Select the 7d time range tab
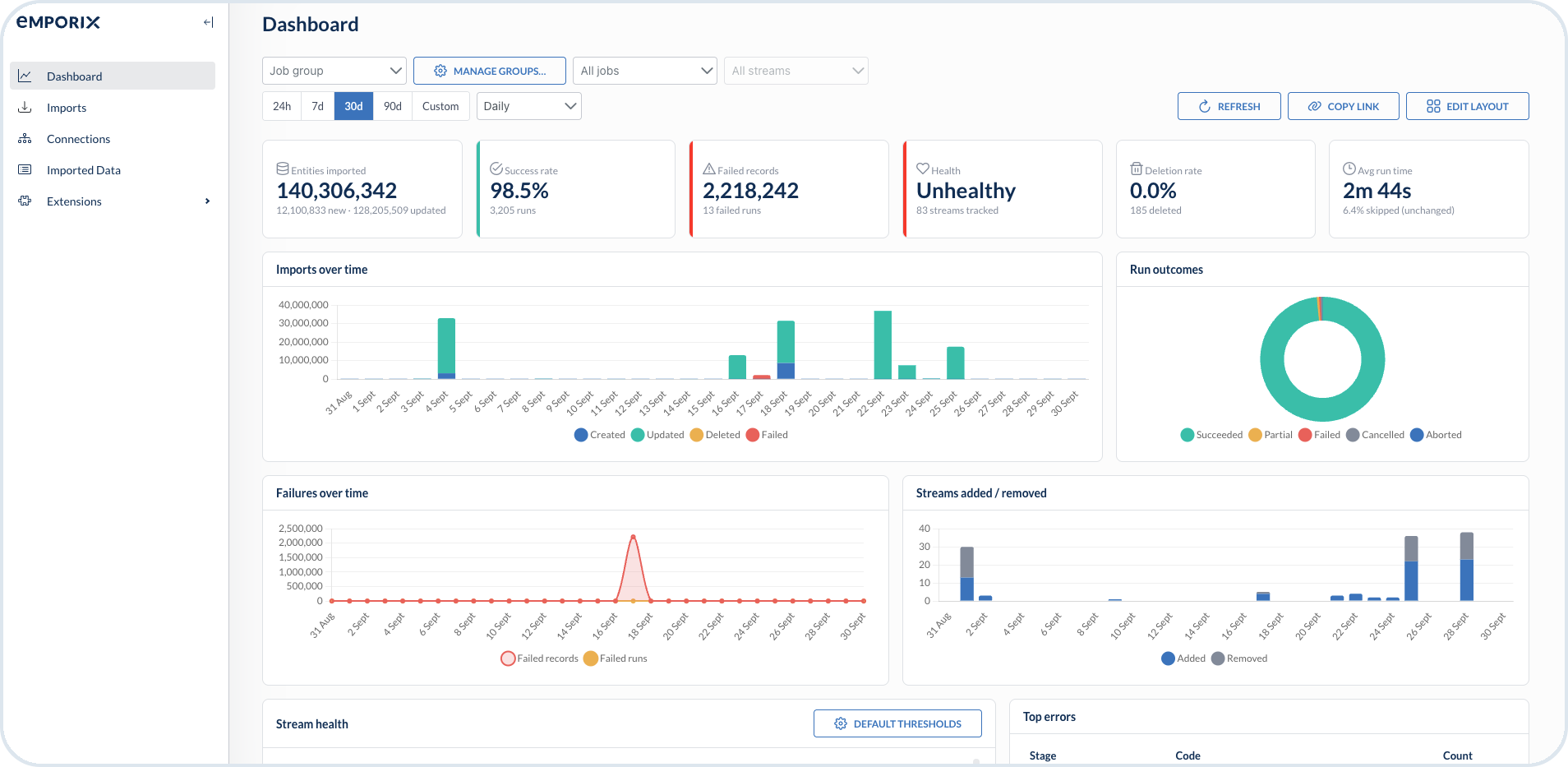The image size is (1568, 767). (x=318, y=106)
